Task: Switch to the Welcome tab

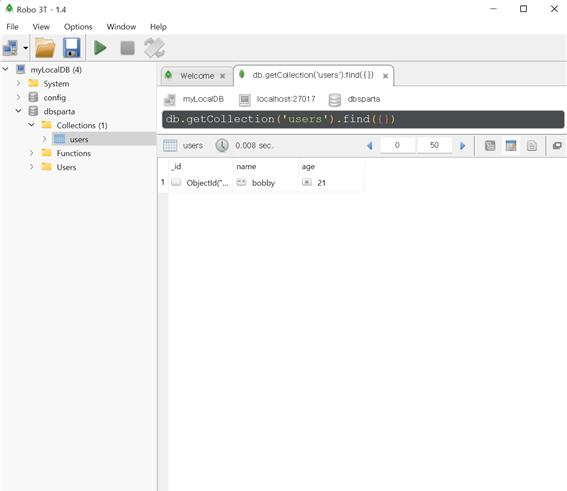Action: (197, 76)
